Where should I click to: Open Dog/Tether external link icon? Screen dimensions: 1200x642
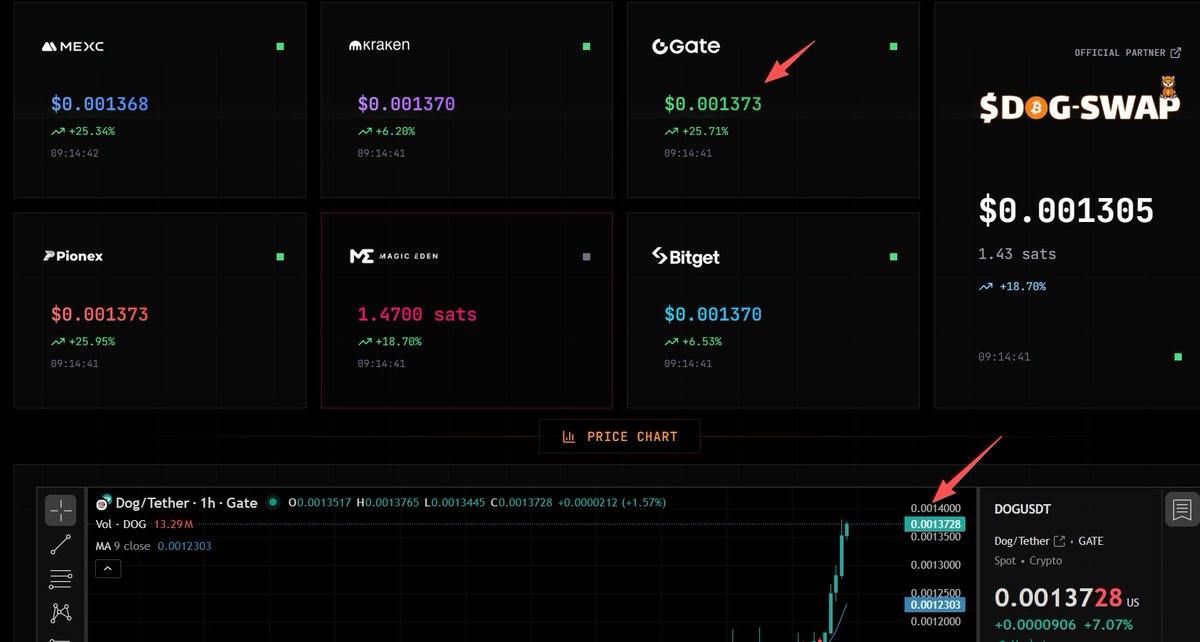1060,541
